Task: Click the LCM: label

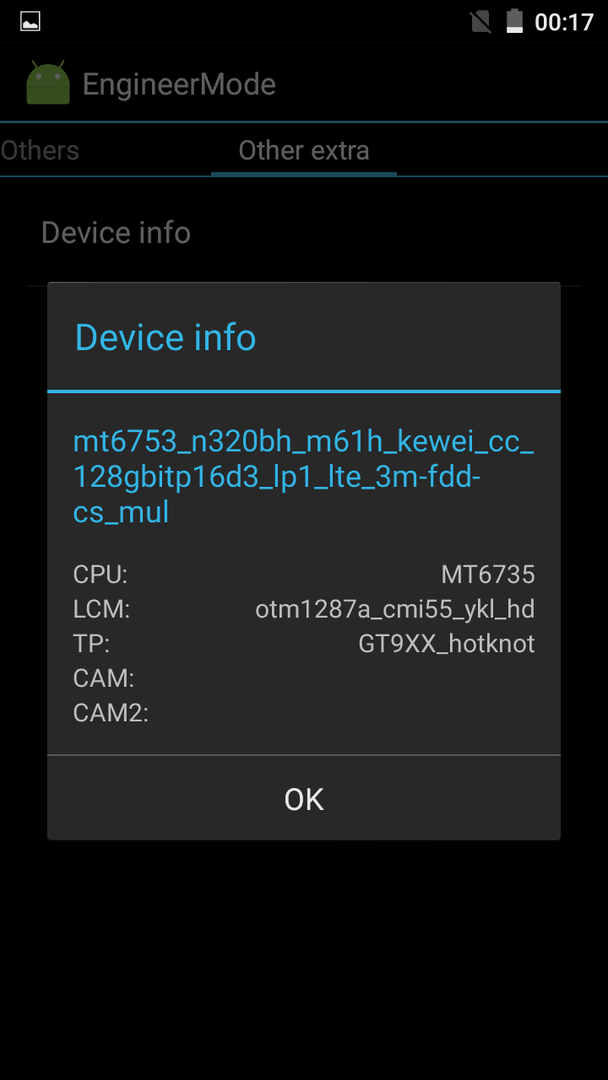Action: click(x=102, y=610)
